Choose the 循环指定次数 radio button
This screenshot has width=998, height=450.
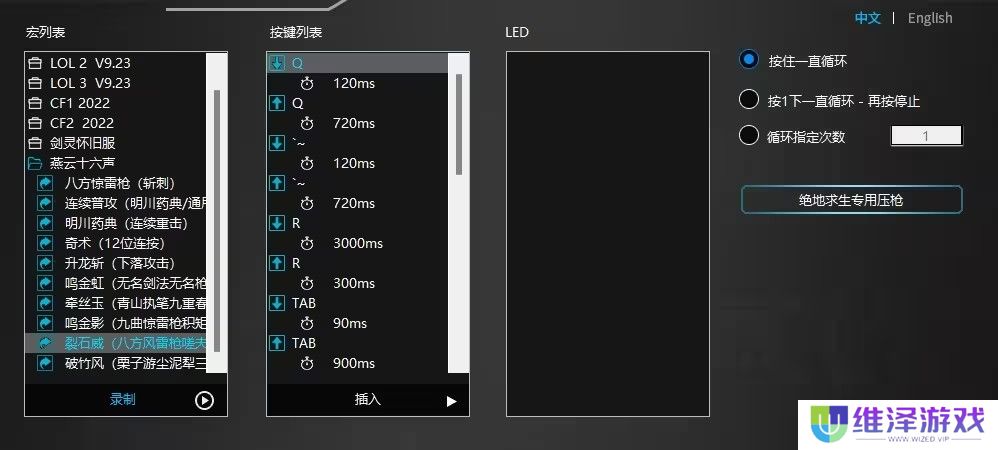pyautogui.click(x=749, y=135)
